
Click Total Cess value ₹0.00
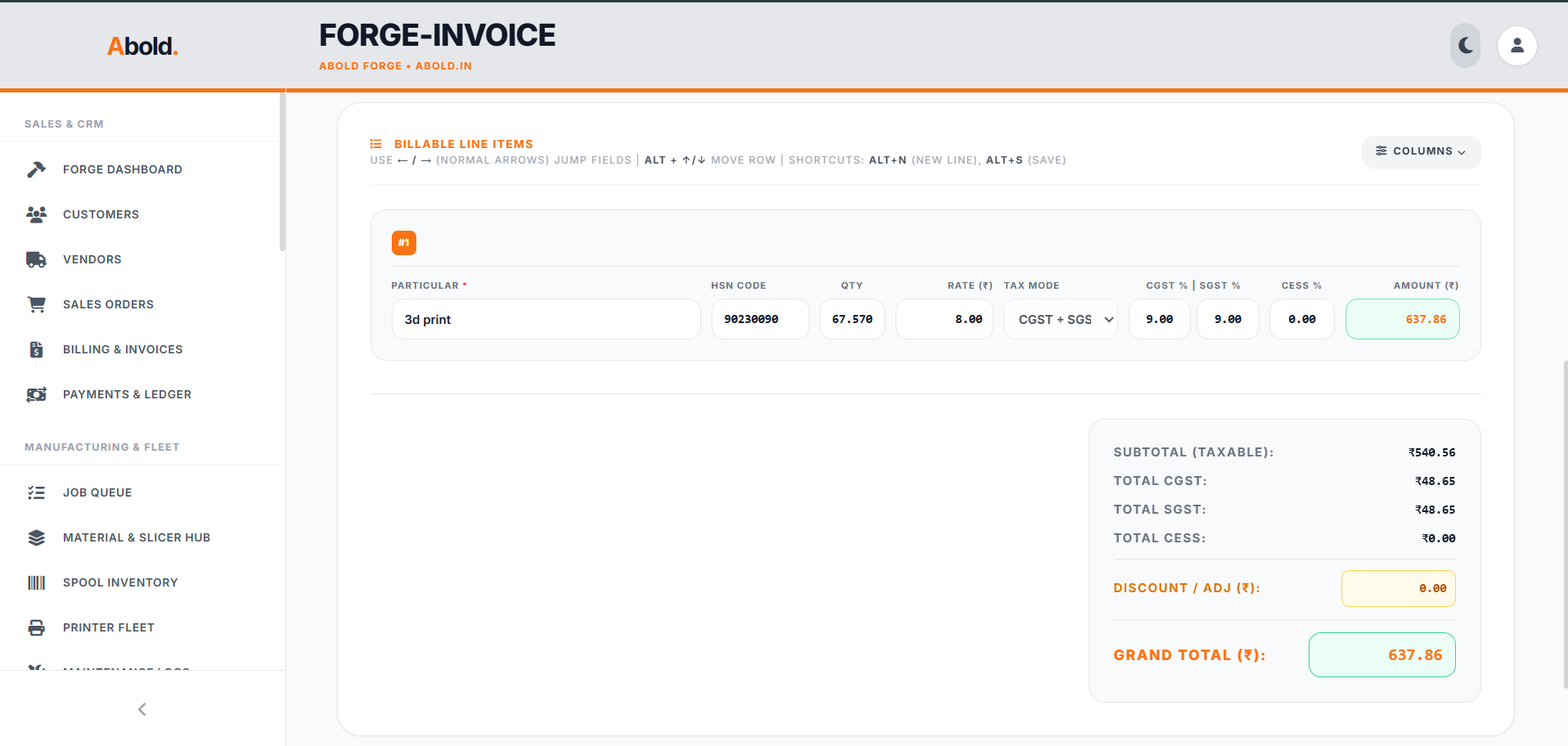coord(1438,538)
